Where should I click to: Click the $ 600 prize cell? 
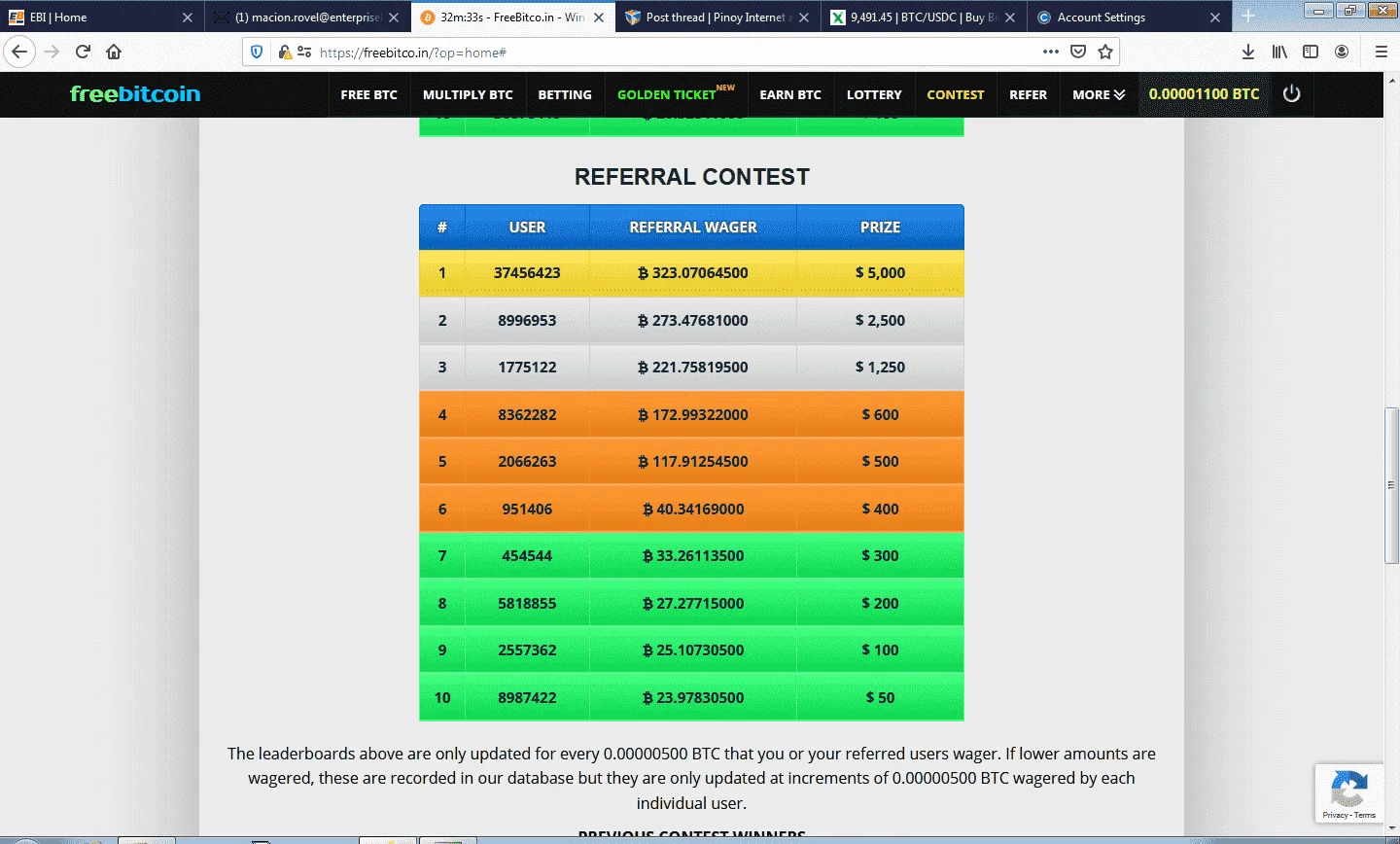[x=880, y=414]
